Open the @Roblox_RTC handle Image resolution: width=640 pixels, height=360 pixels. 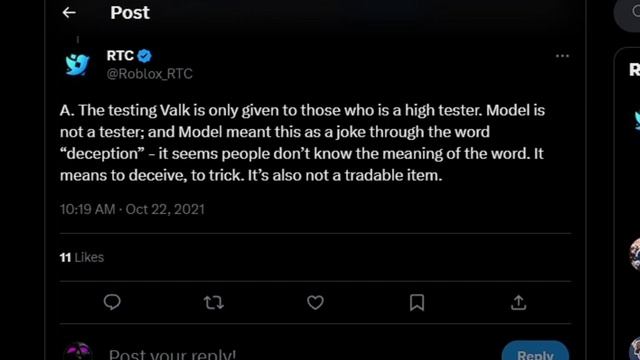tap(149, 73)
